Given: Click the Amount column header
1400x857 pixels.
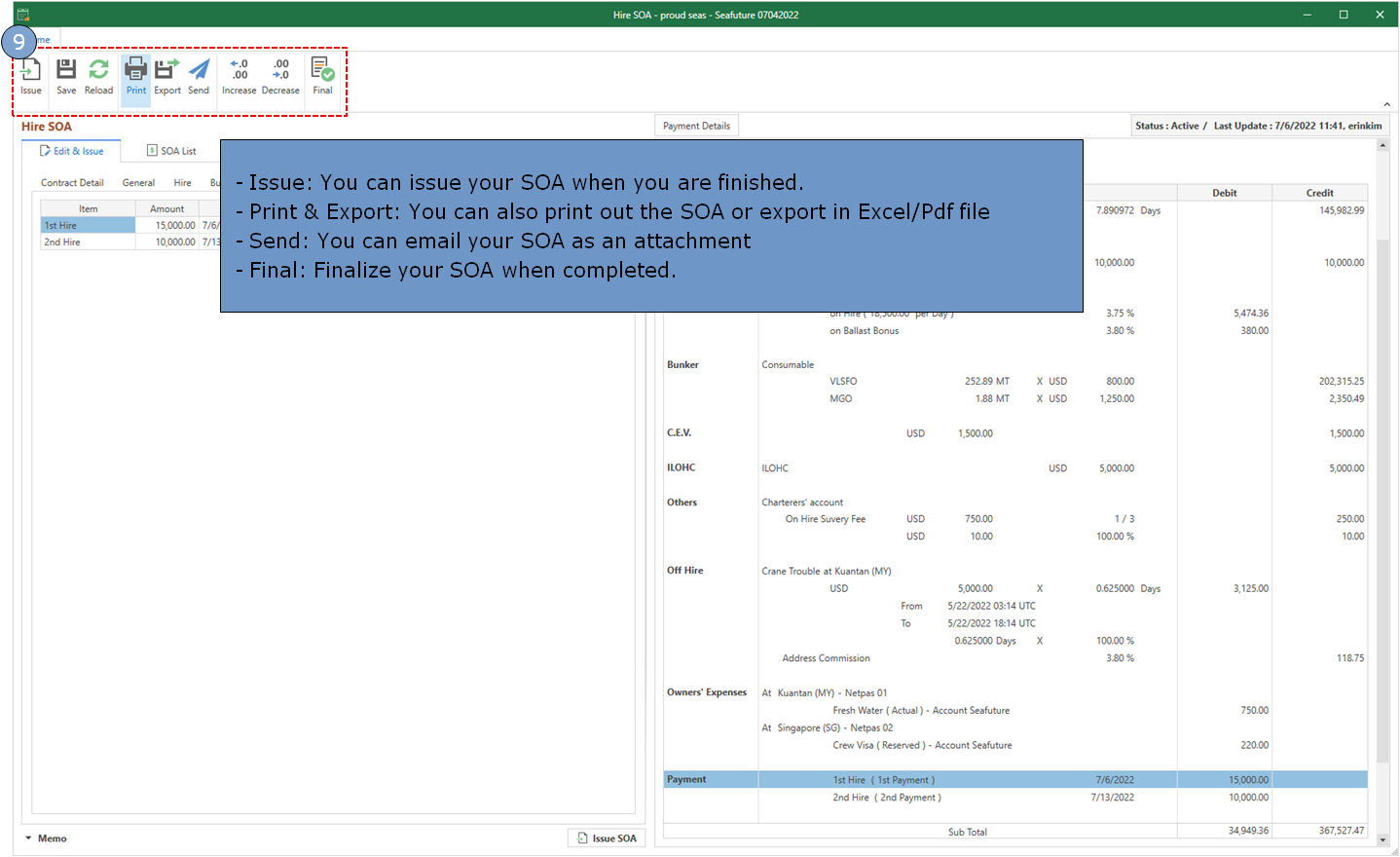Looking at the screenshot, I should tap(167, 208).
